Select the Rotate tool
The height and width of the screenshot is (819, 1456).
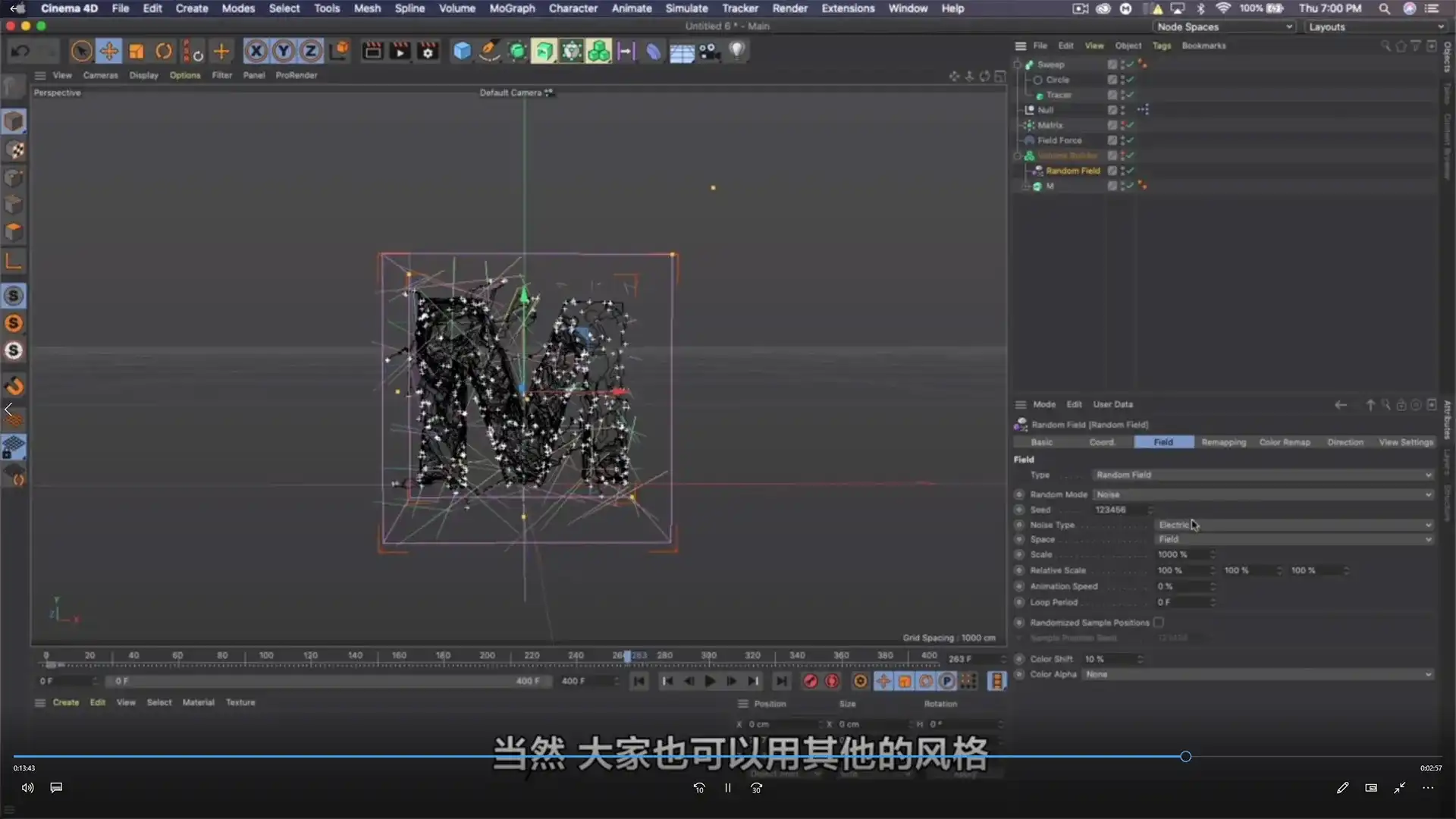(163, 51)
